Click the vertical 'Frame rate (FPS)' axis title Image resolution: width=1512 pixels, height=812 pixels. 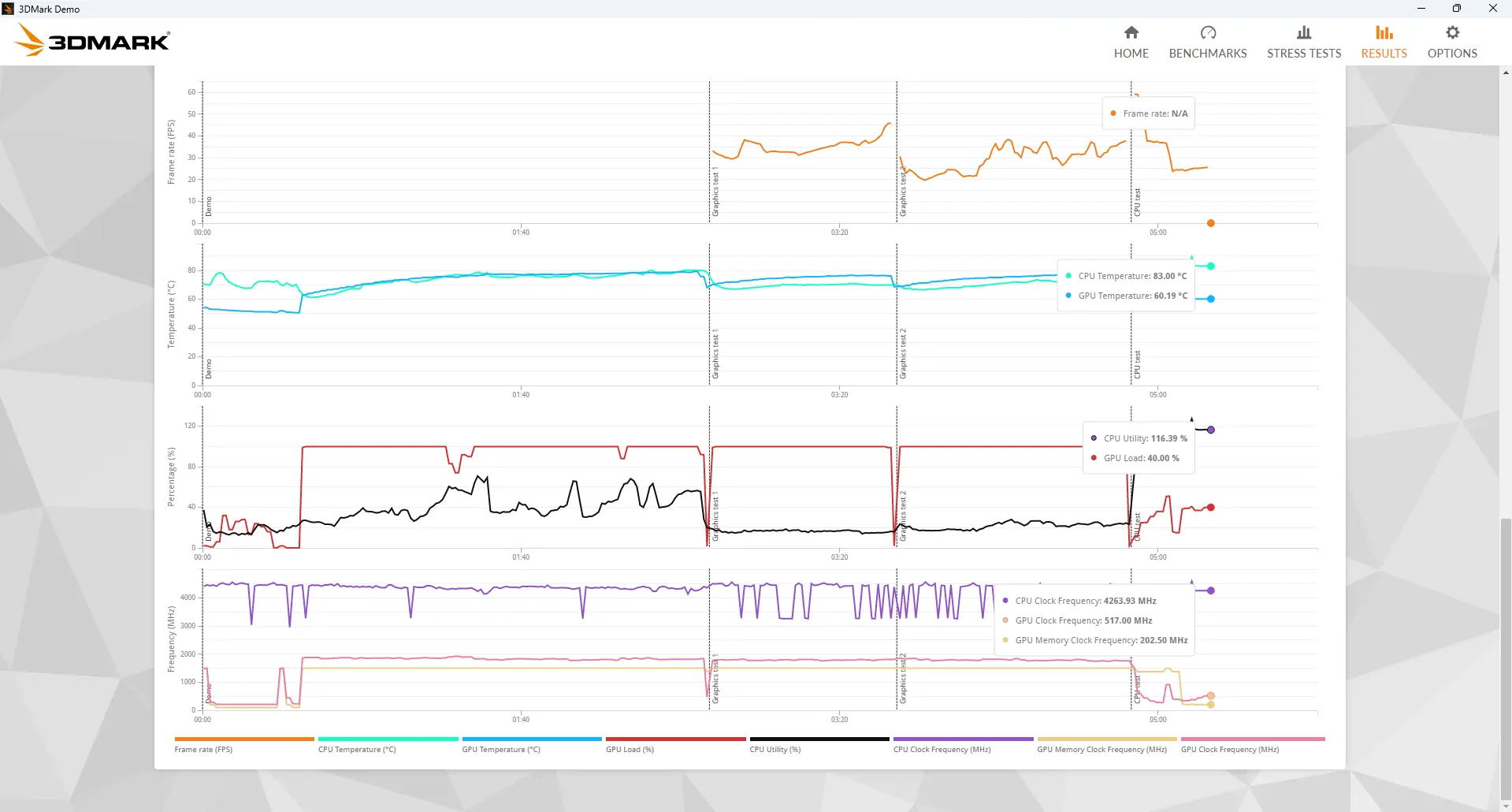(171, 152)
